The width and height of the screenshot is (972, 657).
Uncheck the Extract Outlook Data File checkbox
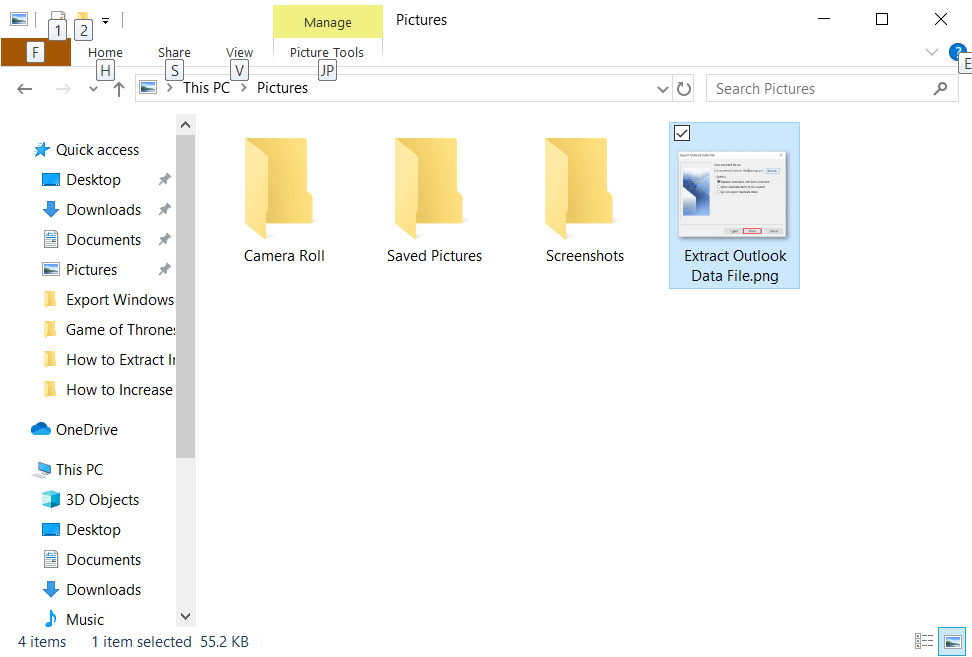coord(682,133)
